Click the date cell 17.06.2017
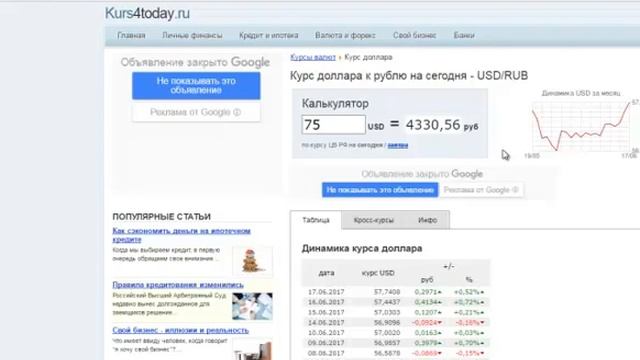This screenshot has height=360, width=640. [x=326, y=292]
